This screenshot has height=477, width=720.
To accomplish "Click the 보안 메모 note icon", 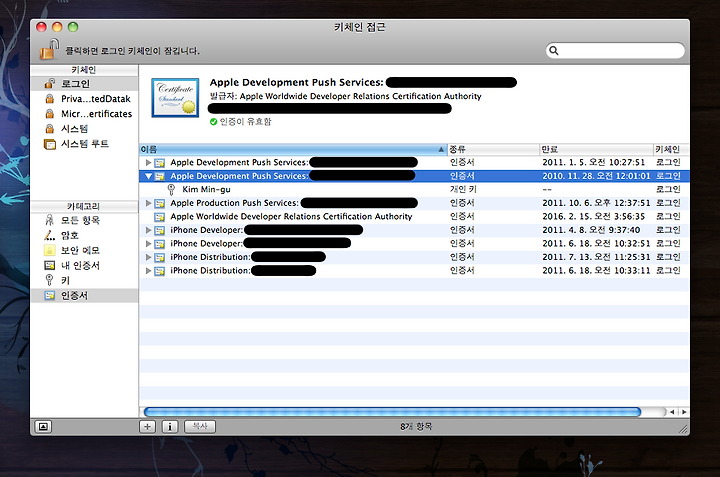I will pyautogui.click(x=50, y=250).
